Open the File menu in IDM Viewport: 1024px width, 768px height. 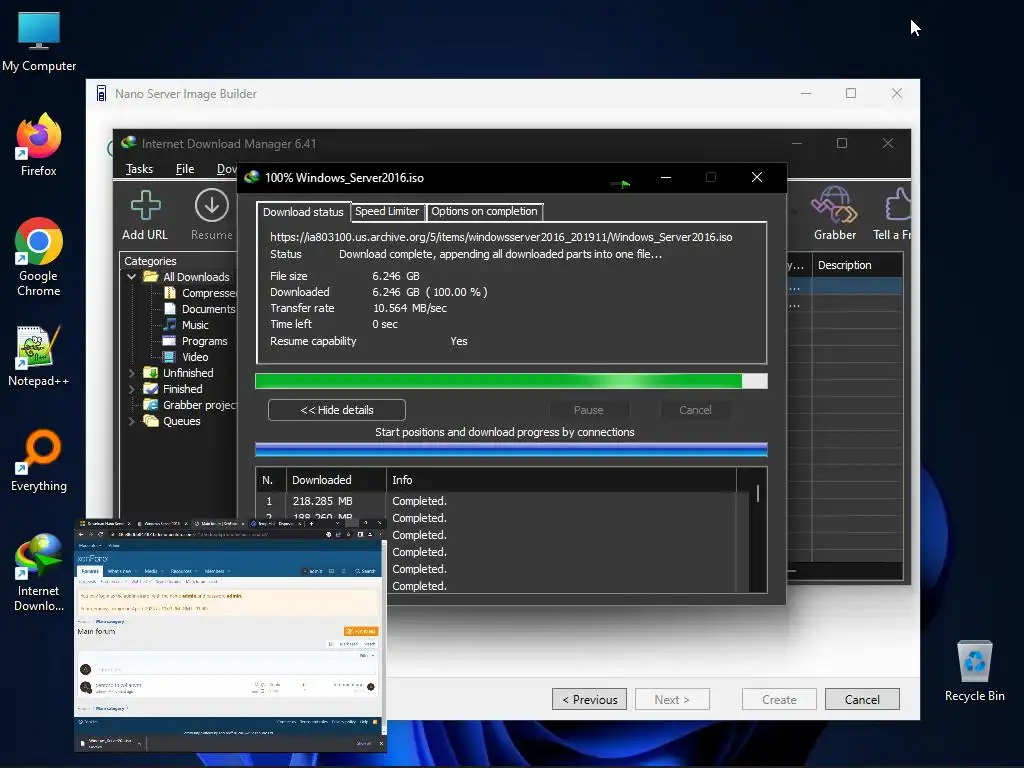[185, 169]
